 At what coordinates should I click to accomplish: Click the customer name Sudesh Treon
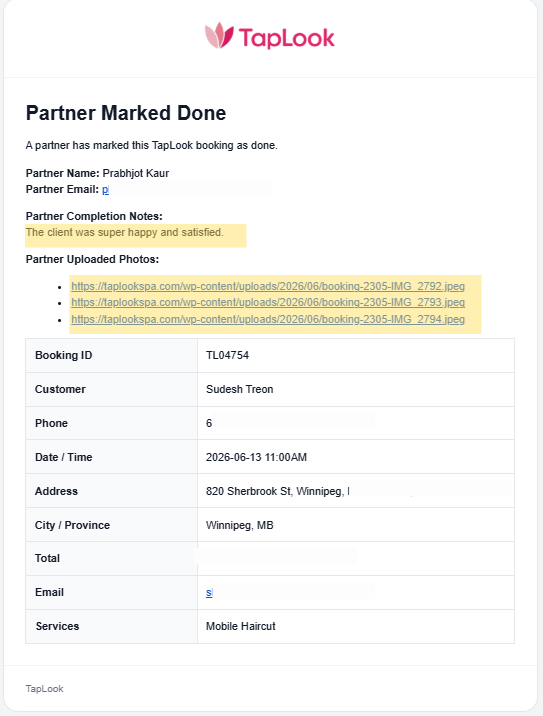(x=240, y=389)
